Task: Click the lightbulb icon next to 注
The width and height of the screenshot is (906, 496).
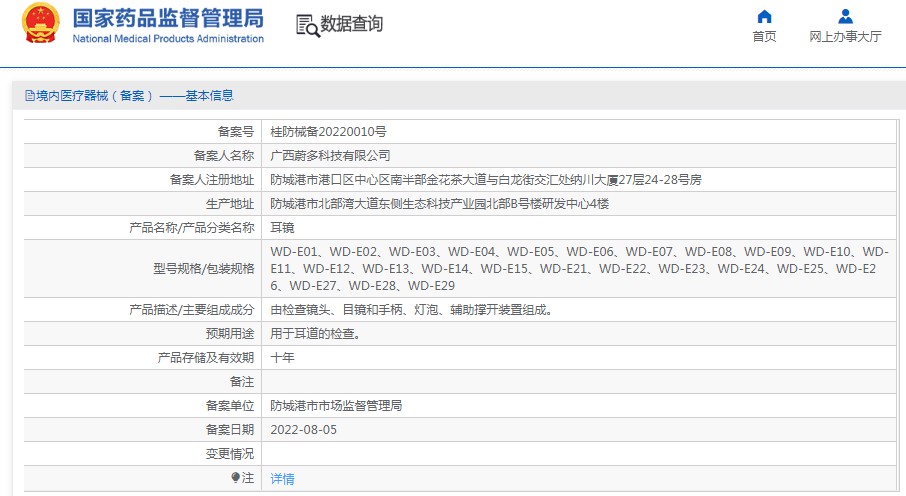Action: pyautogui.click(x=235, y=478)
